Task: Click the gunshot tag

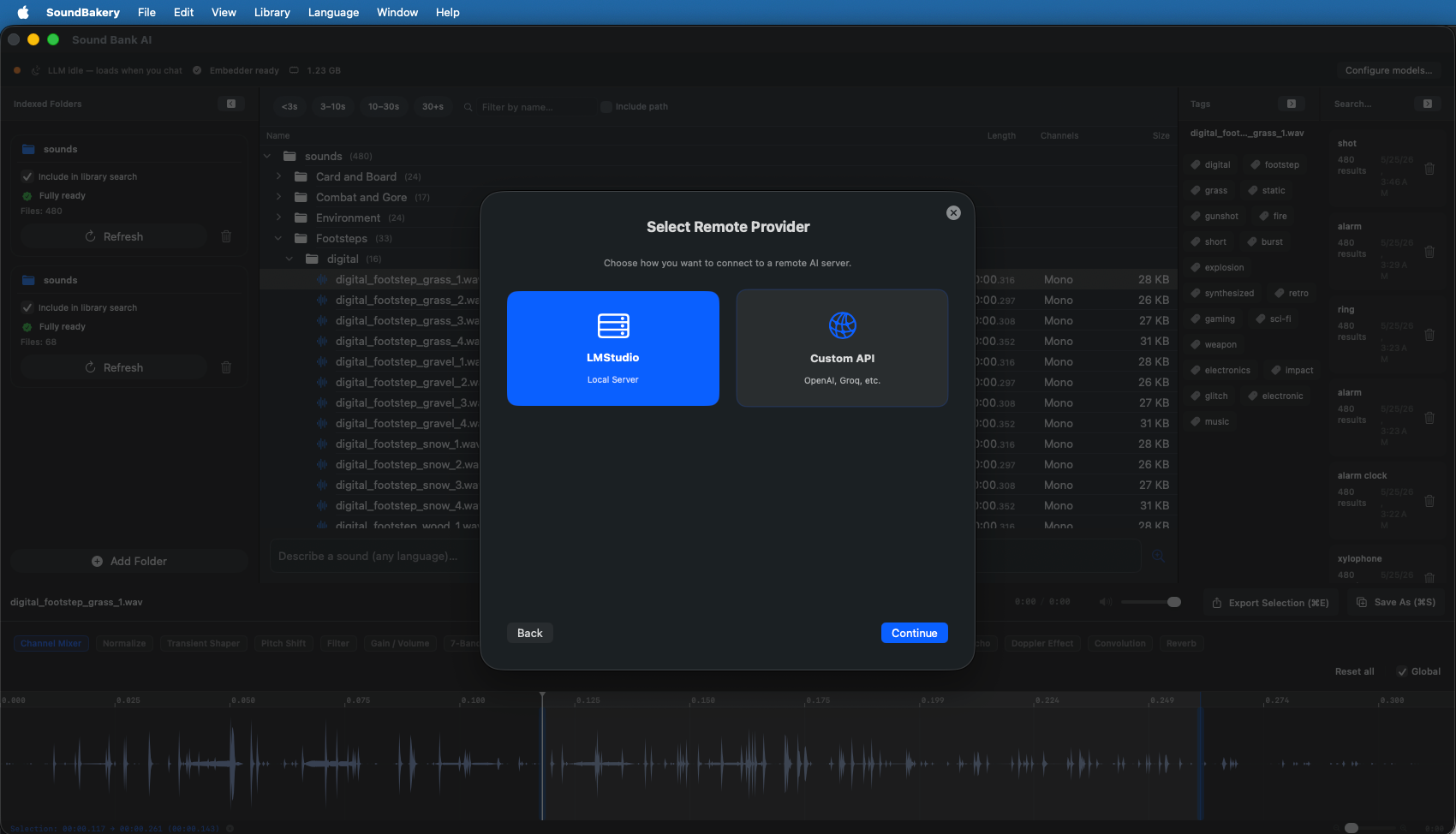Action: [x=1214, y=216]
